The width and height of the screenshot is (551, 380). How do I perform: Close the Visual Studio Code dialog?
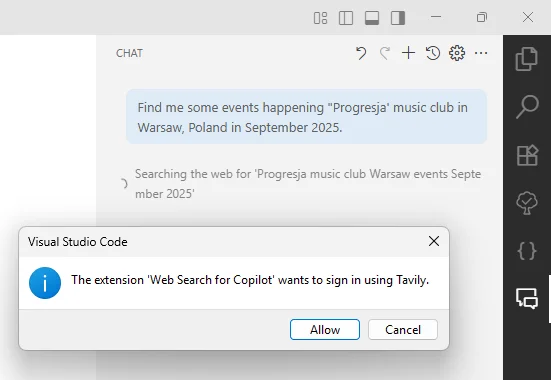click(434, 241)
